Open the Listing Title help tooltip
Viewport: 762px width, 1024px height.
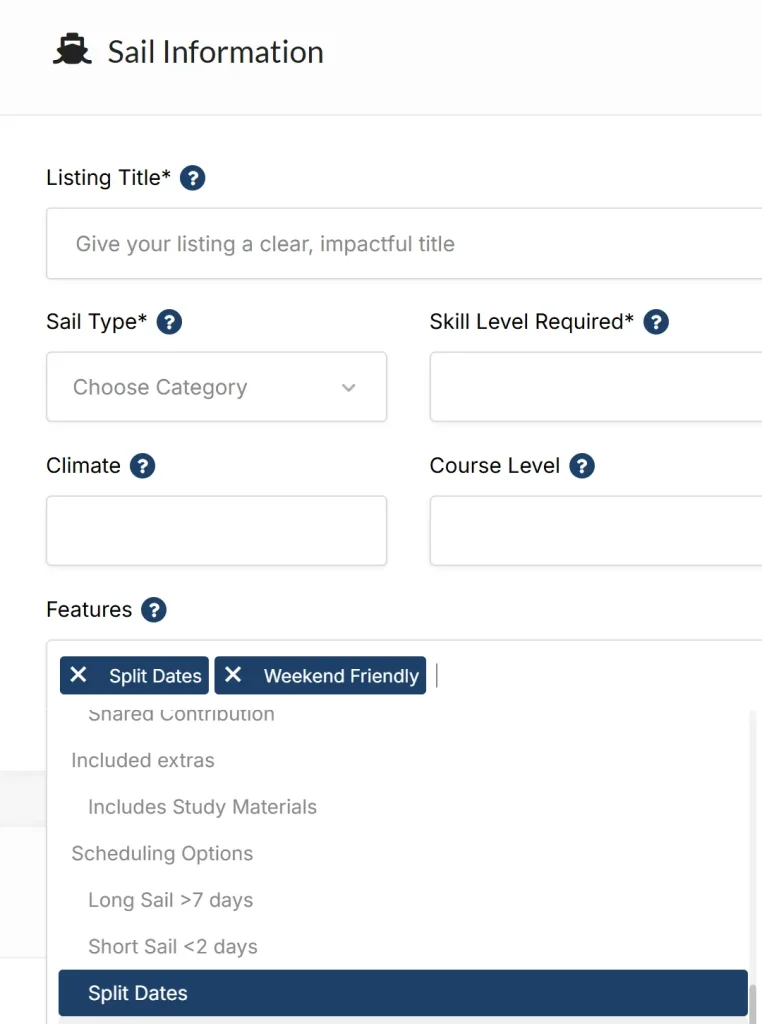click(x=192, y=177)
